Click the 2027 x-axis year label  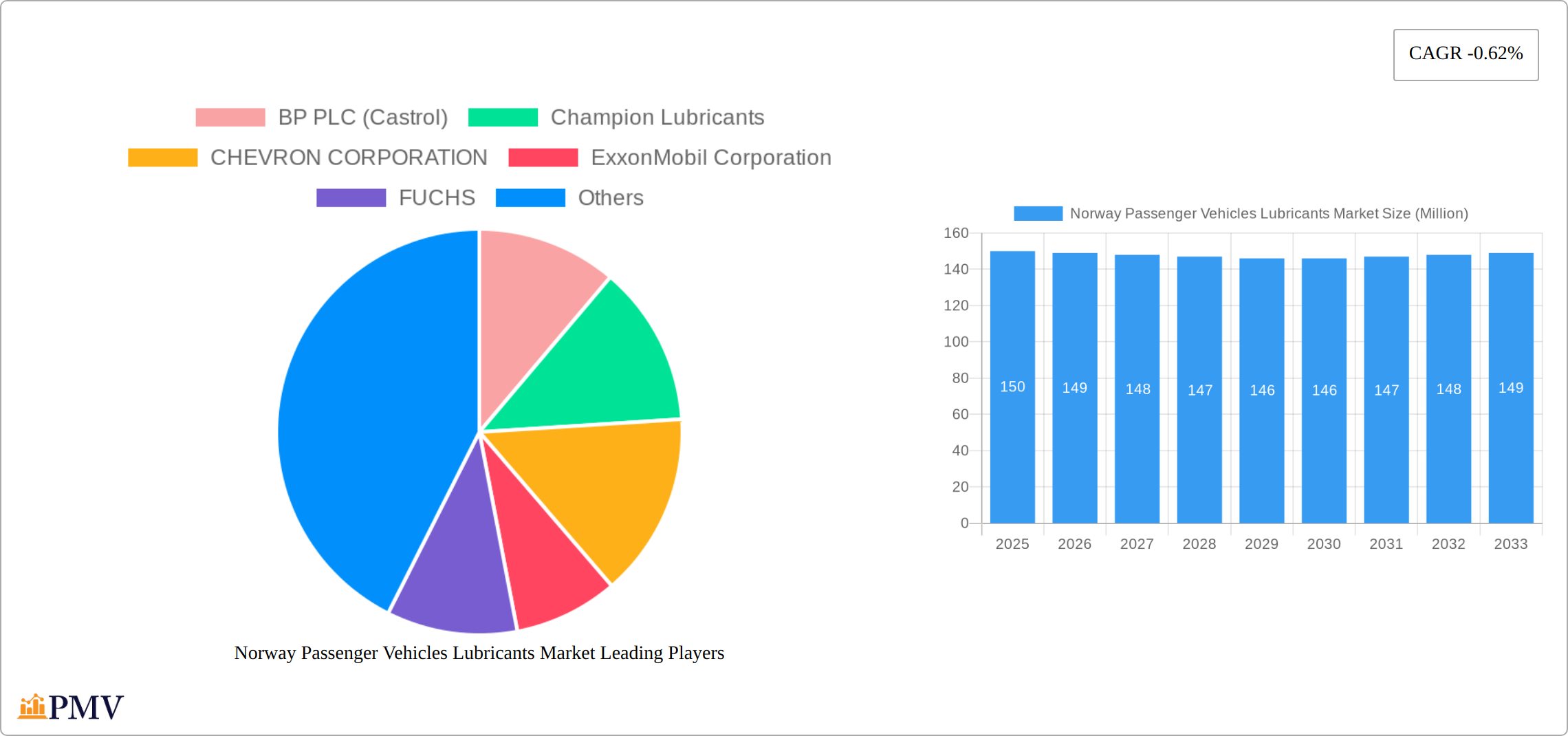[x=1137, y=544]
